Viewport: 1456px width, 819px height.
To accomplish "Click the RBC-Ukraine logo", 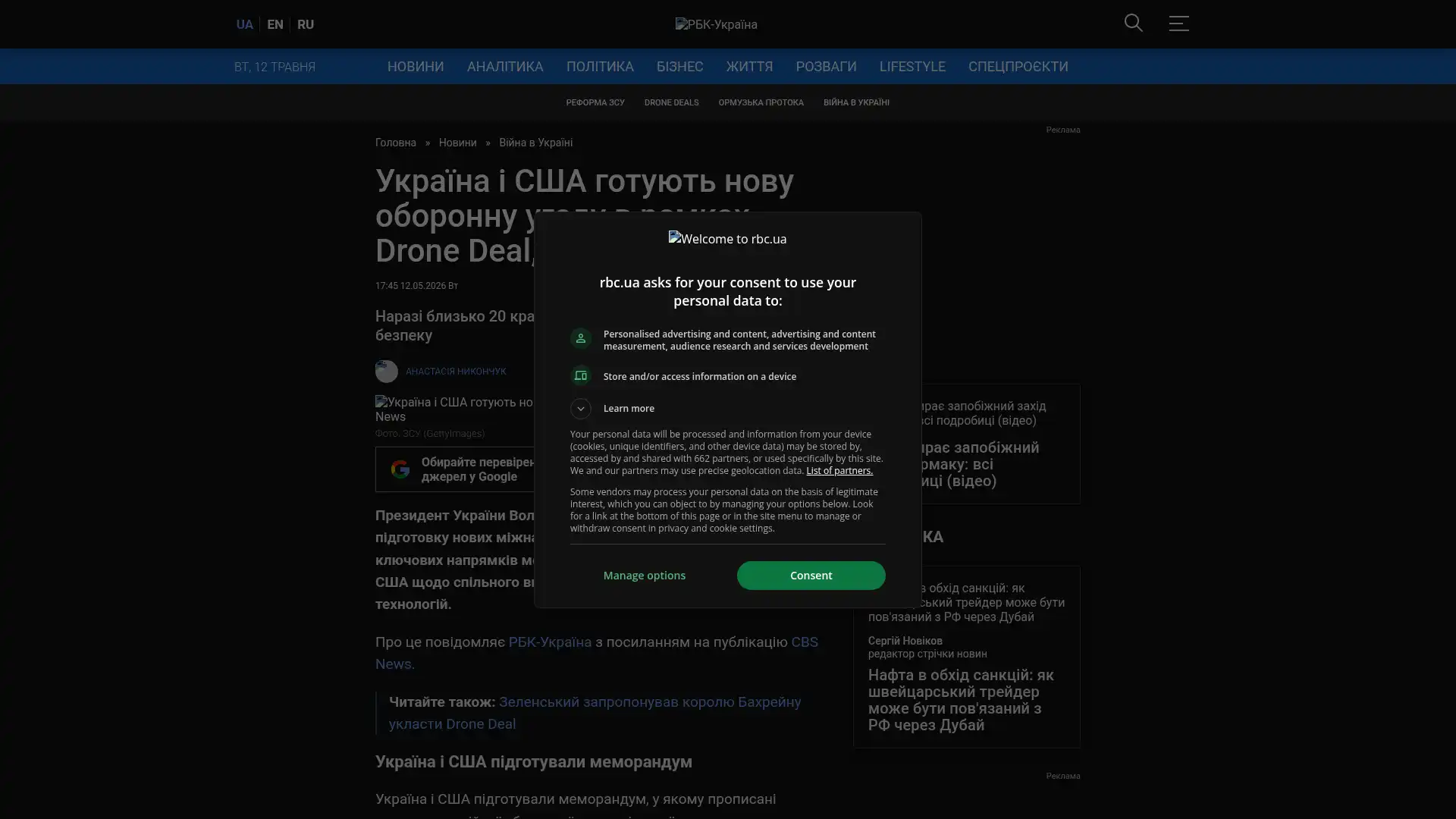I will (x=716, y=24).
